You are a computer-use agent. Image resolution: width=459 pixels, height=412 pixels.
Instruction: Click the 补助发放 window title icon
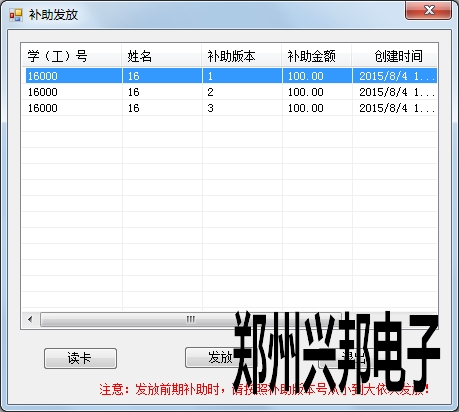tap(16, 15)
